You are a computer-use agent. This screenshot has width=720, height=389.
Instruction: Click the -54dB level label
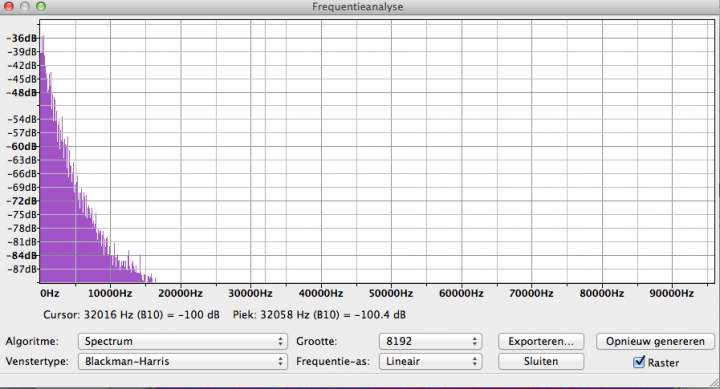pos(22,119)
